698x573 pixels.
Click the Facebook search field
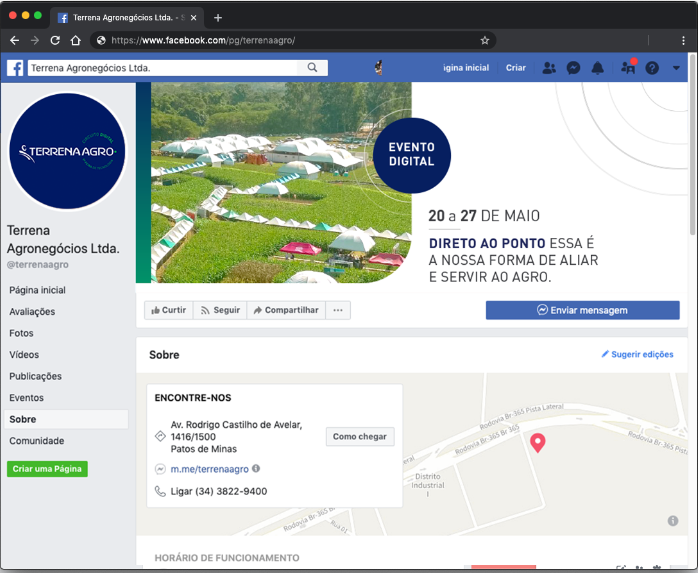tap(162, 68)
